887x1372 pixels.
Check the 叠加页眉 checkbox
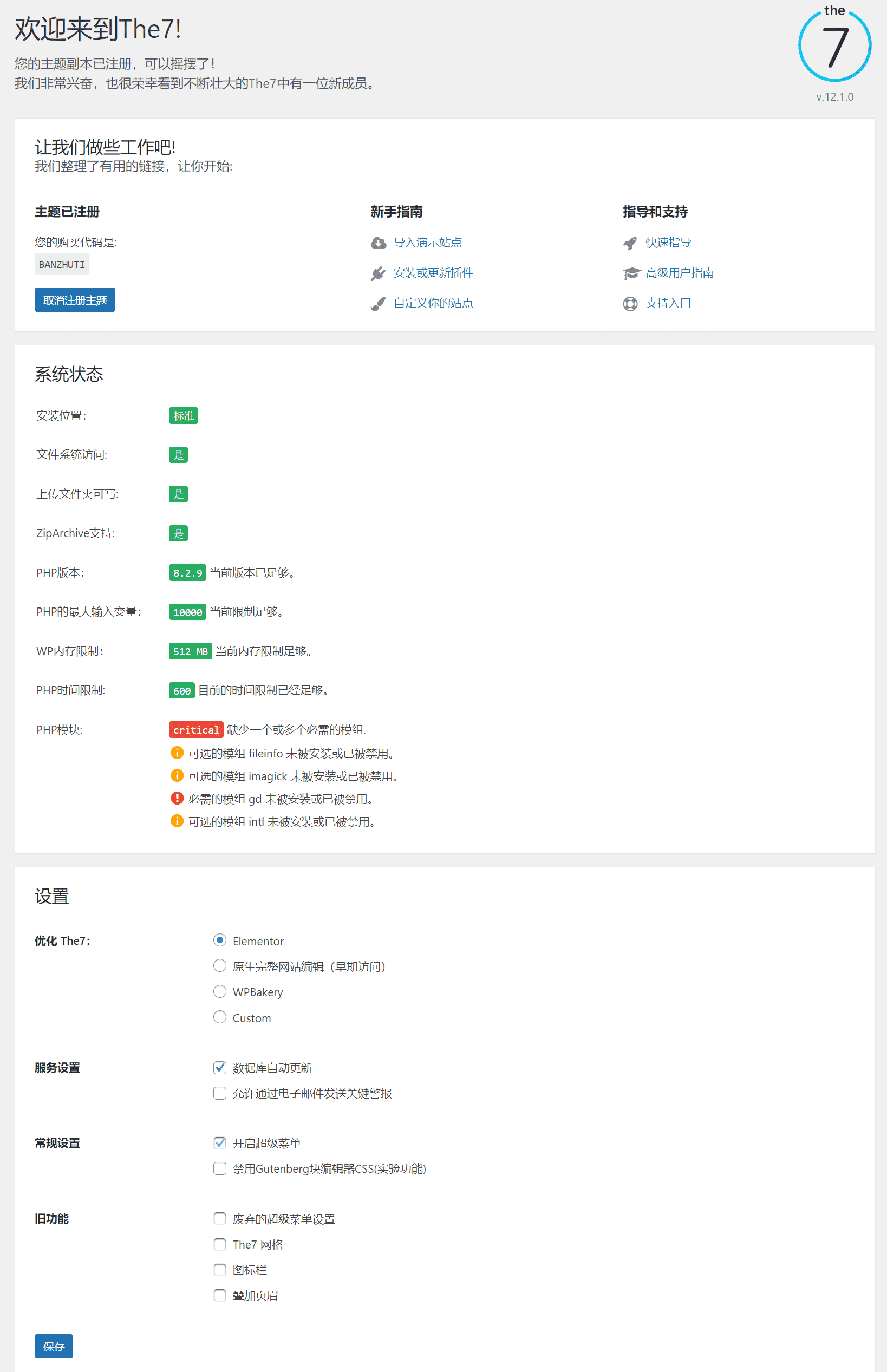point(219,1295)
